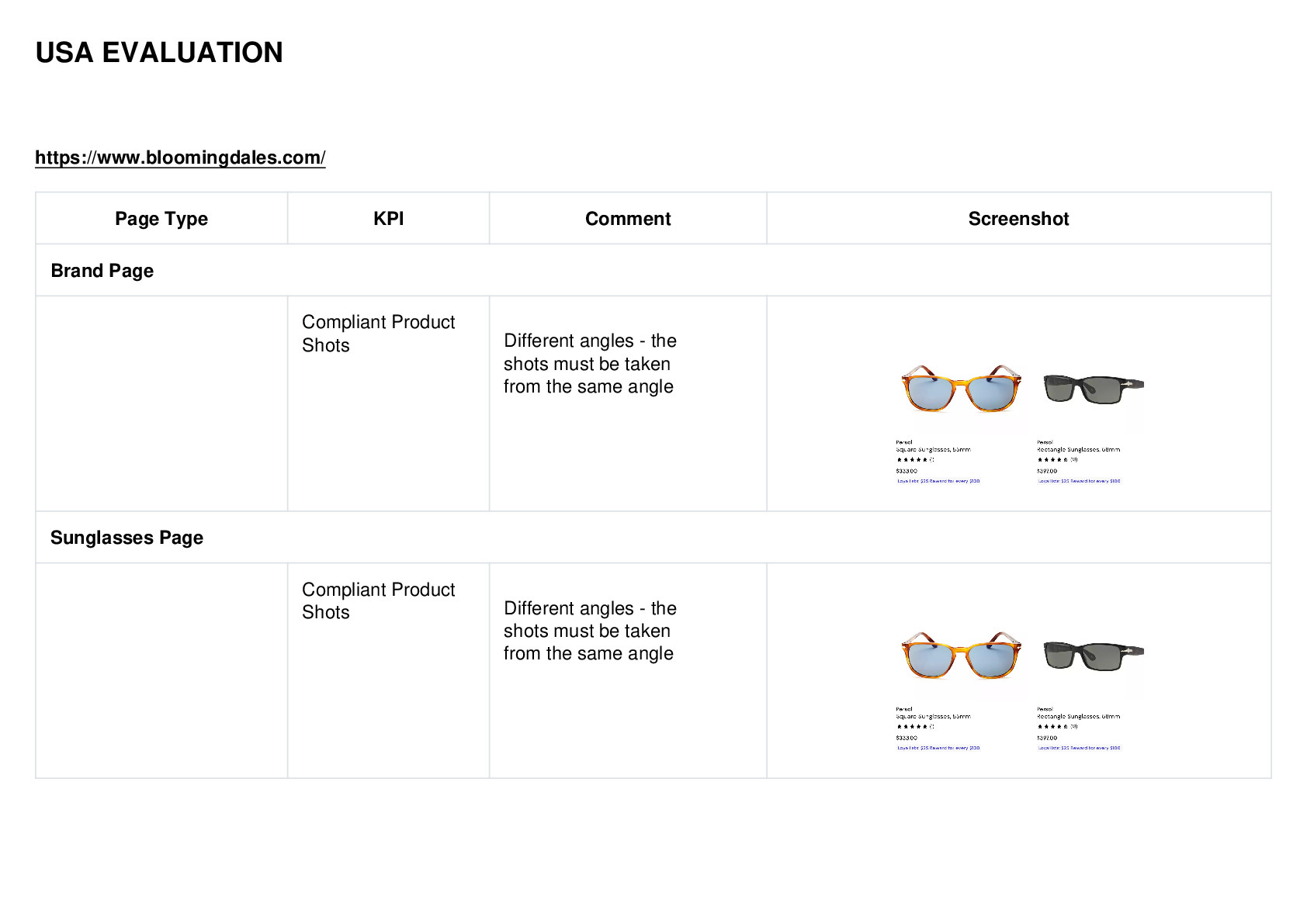The width and height of the screenshot is (1307, 924).
Task: Click the orange square sunglasses image in Brand Page row
Action: click(x=961, y=387)
